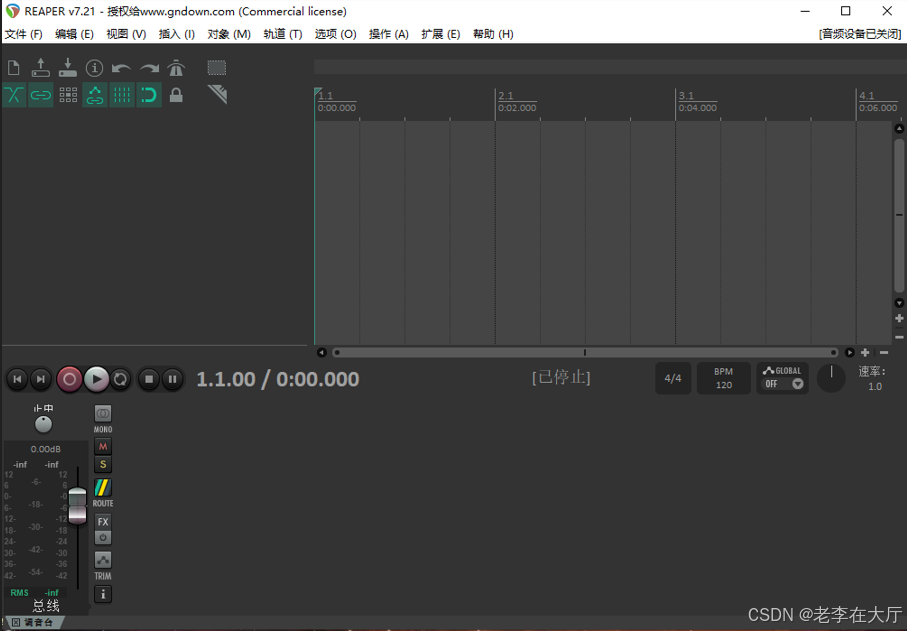Toggle the repeat loop button
The height and width of the screenshot is (631, 907).
pyautogui.click(x=120, y=379)
